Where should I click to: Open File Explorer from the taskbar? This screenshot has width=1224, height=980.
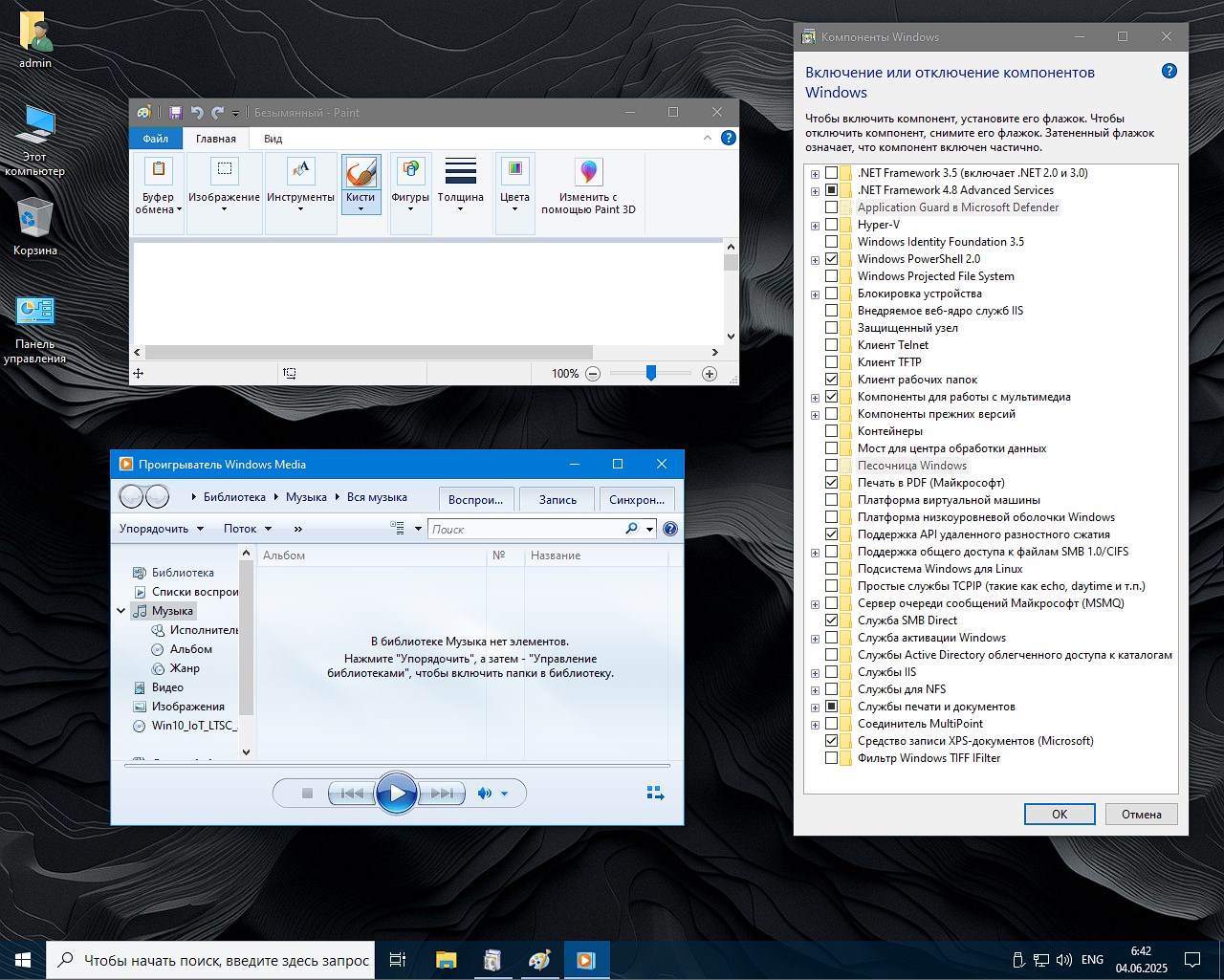(446, 960)
